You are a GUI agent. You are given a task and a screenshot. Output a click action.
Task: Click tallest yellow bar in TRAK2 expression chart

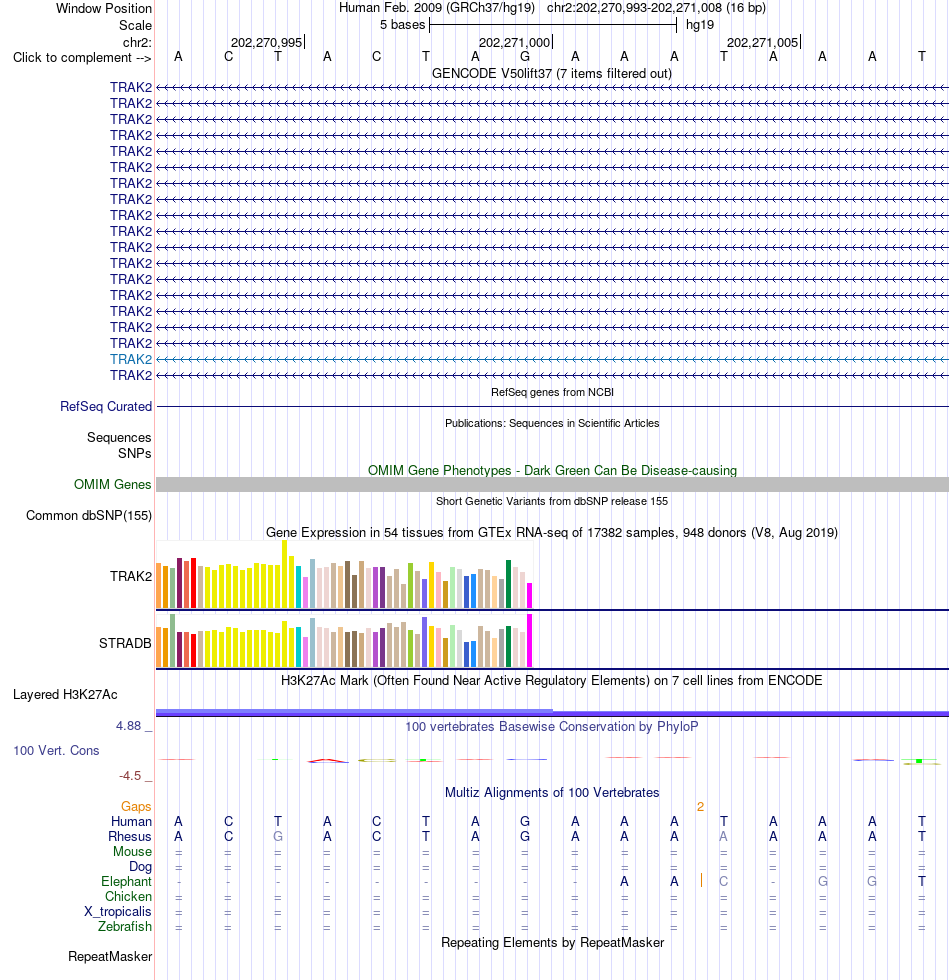(x=285, y=574)
